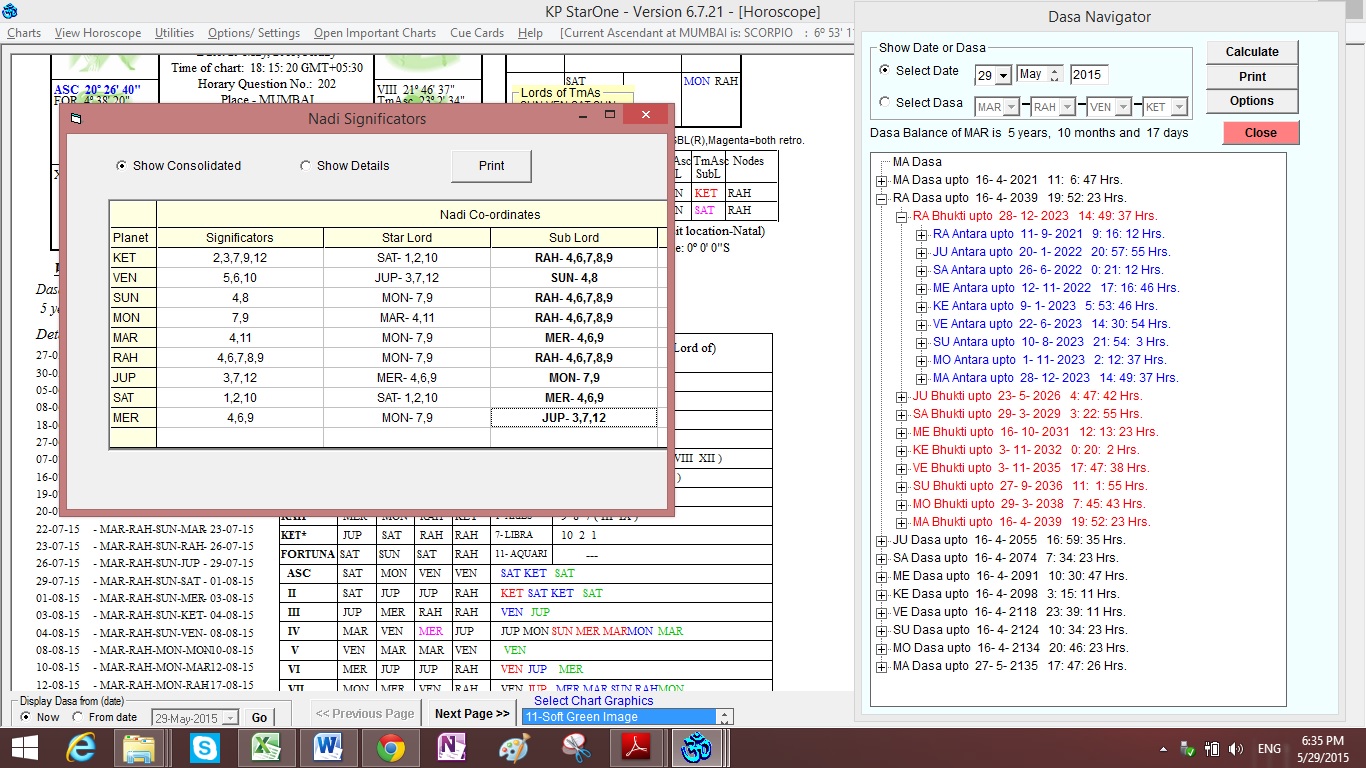Launch Internet Explorer from the taskbar
Viewport: 1366px width, 768px height.
tap(81, 747)
